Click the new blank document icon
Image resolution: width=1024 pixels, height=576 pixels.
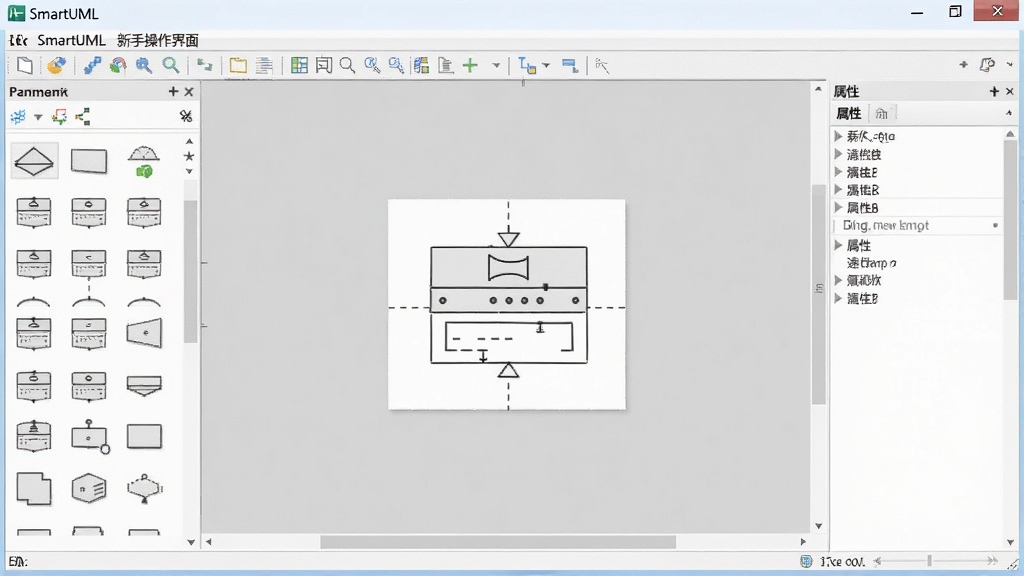[x=25, y=65]
